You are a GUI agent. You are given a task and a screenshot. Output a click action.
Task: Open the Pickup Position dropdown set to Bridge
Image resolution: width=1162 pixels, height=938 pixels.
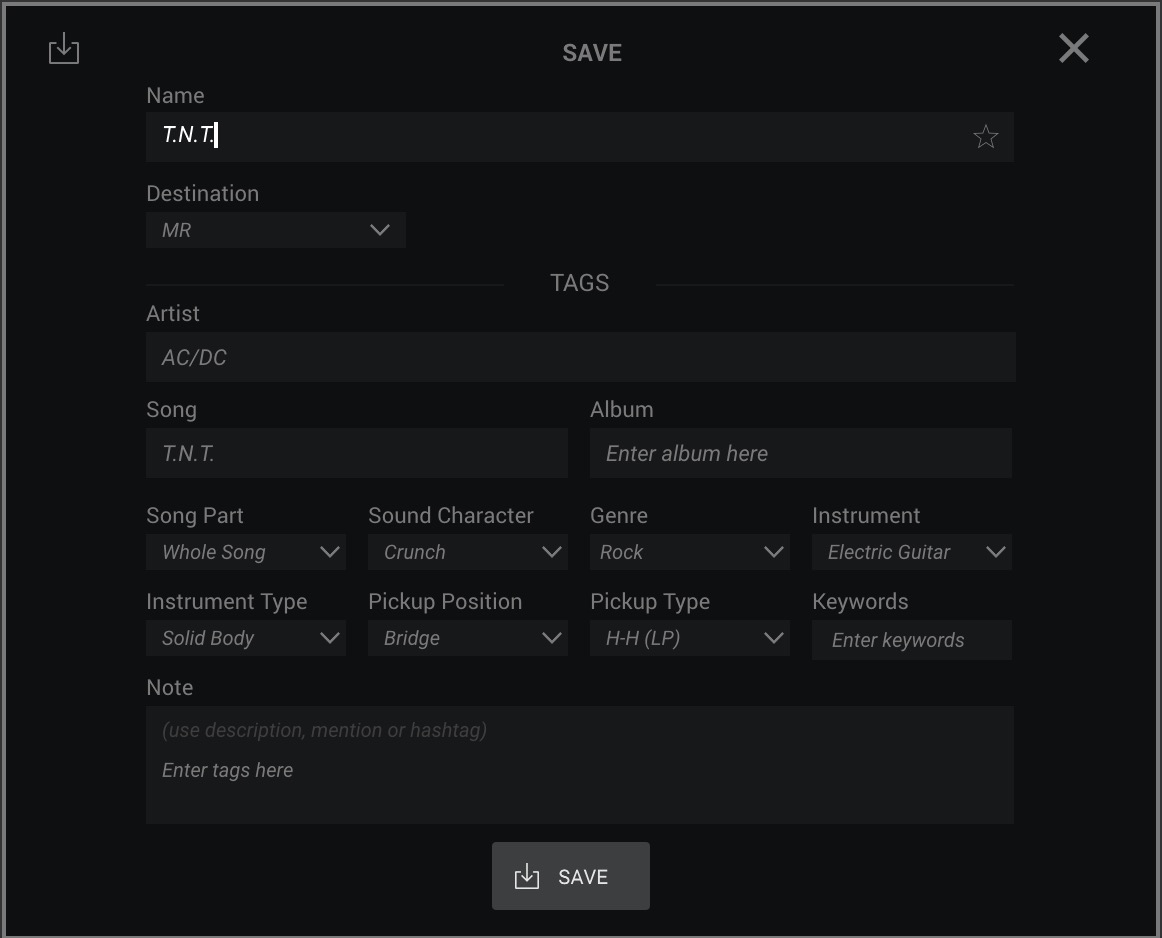pyautogui.click(x=468, y=638)
